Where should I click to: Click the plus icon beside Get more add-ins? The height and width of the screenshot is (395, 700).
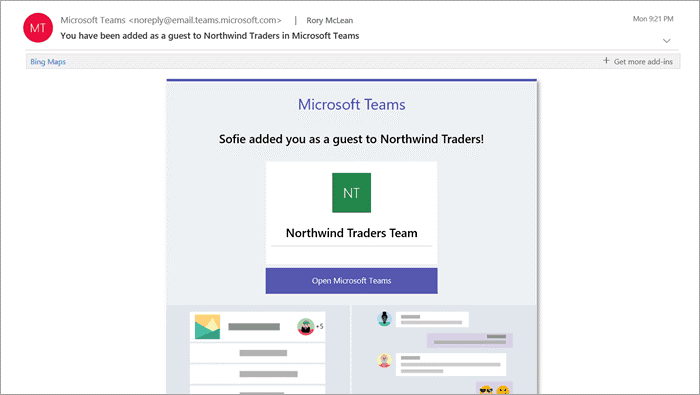[606, 60]
